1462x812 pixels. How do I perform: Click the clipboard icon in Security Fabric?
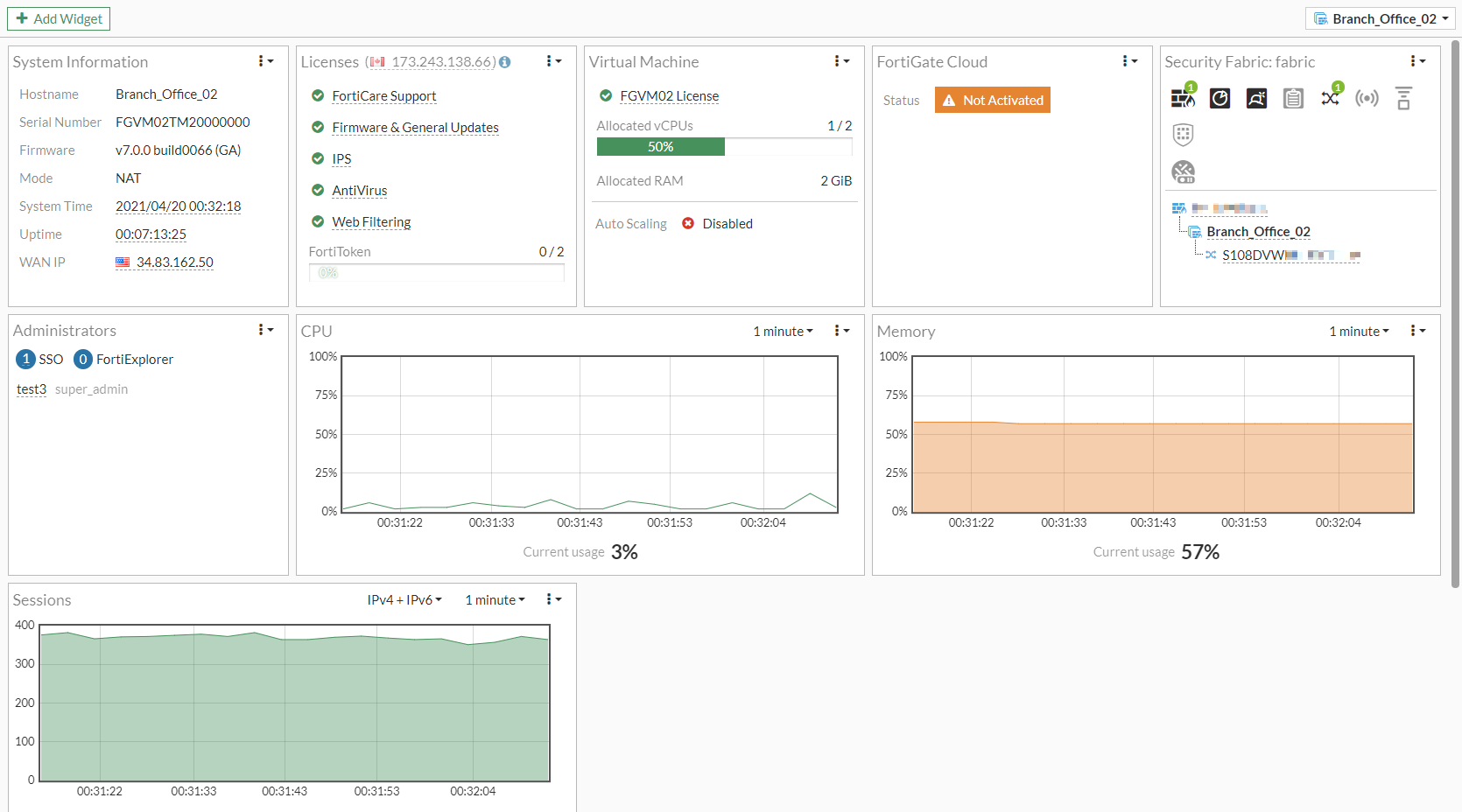pos(1293,99)
